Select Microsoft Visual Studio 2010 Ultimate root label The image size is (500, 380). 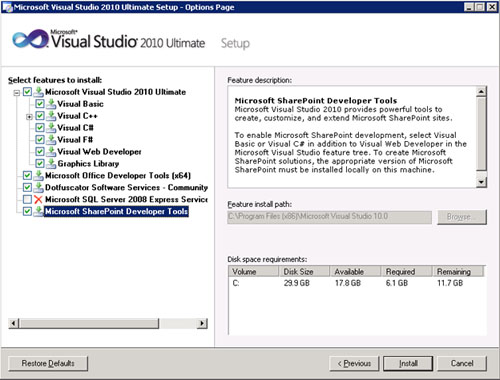[115, 92]
